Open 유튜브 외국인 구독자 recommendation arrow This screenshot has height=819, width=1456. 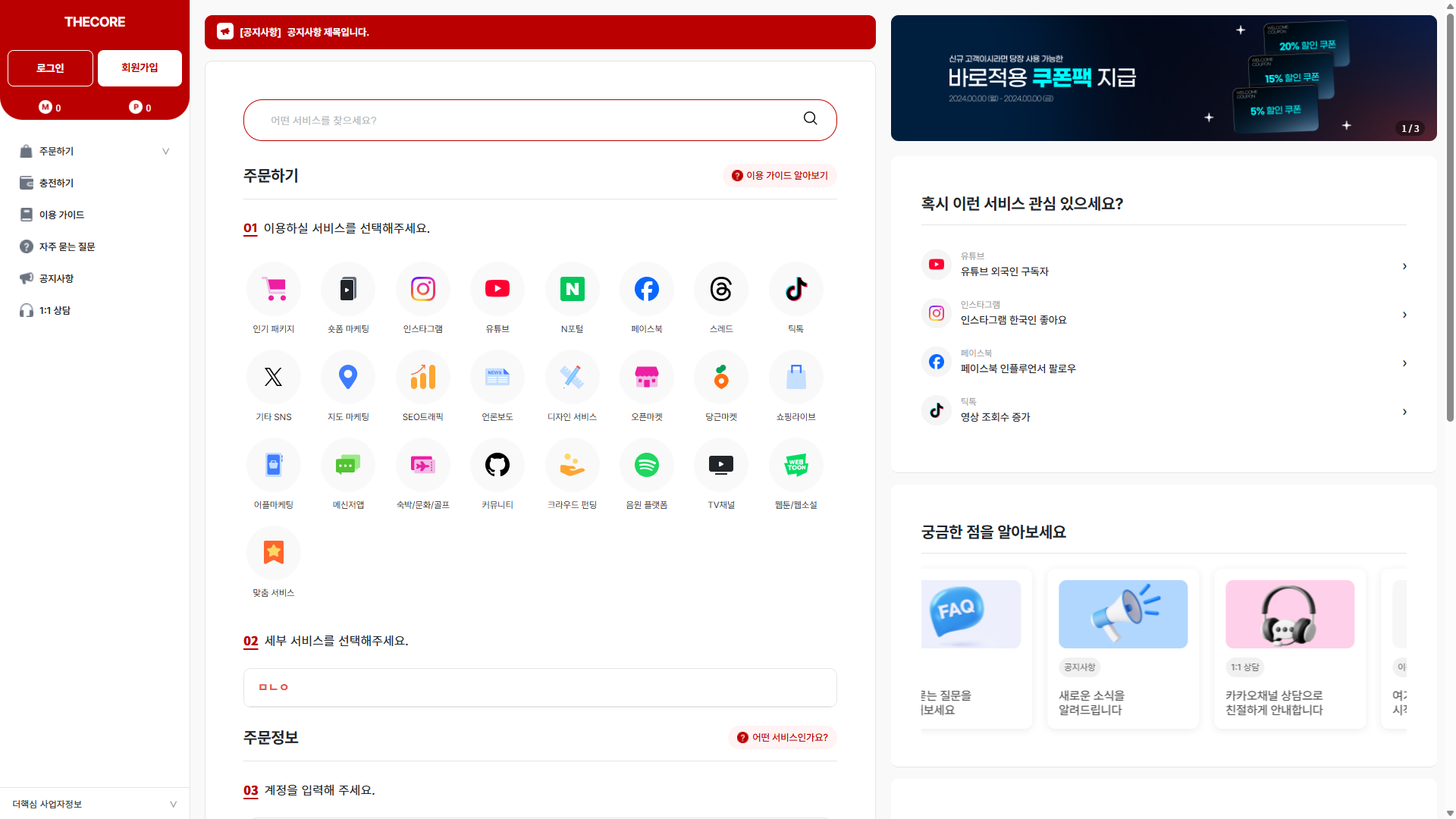click(x=1404, y=266)
